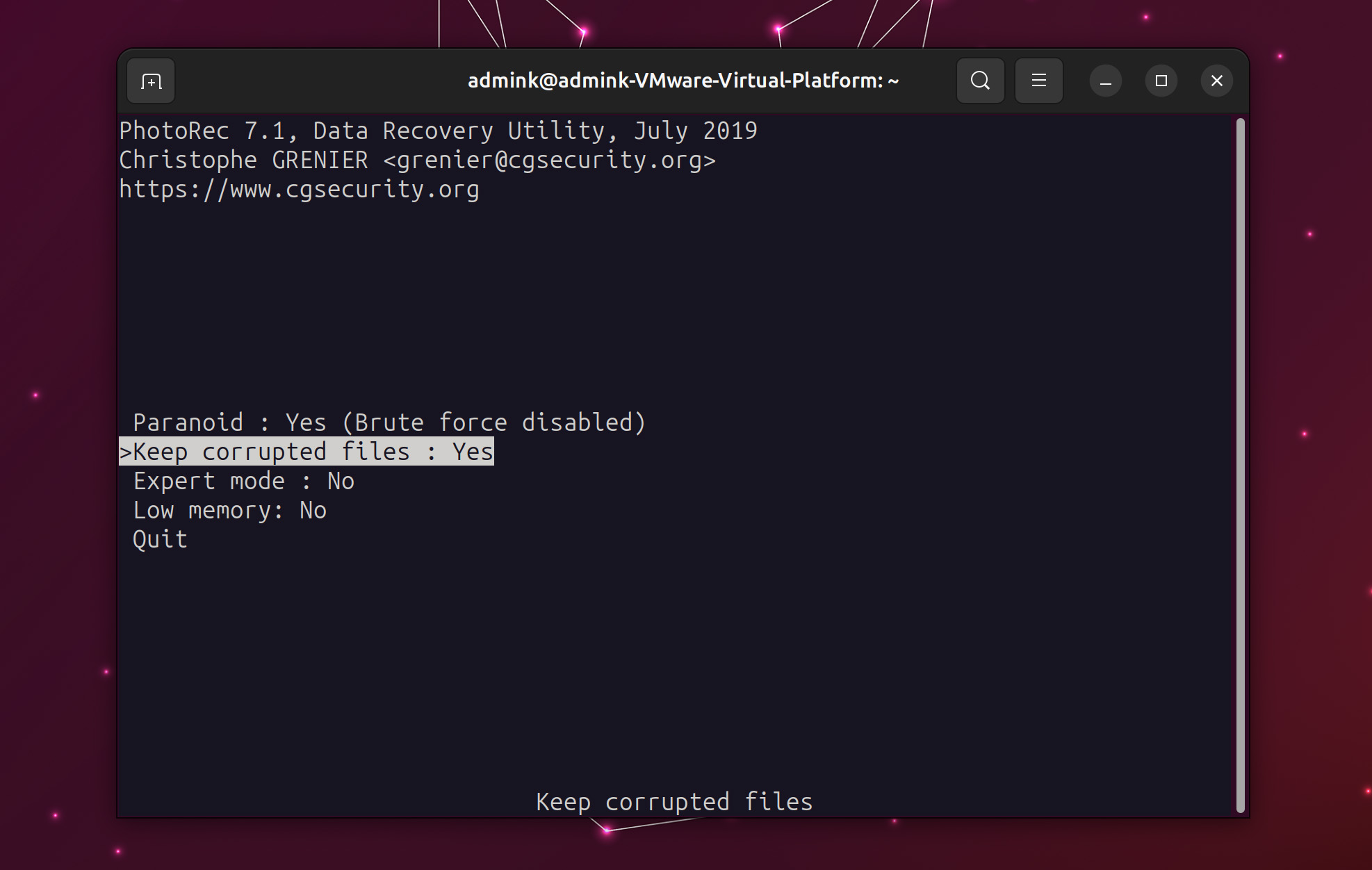Maximize the terminal window
Image resolution: width=1372 pixels, height=870 pixels.
click(1161, 81)
